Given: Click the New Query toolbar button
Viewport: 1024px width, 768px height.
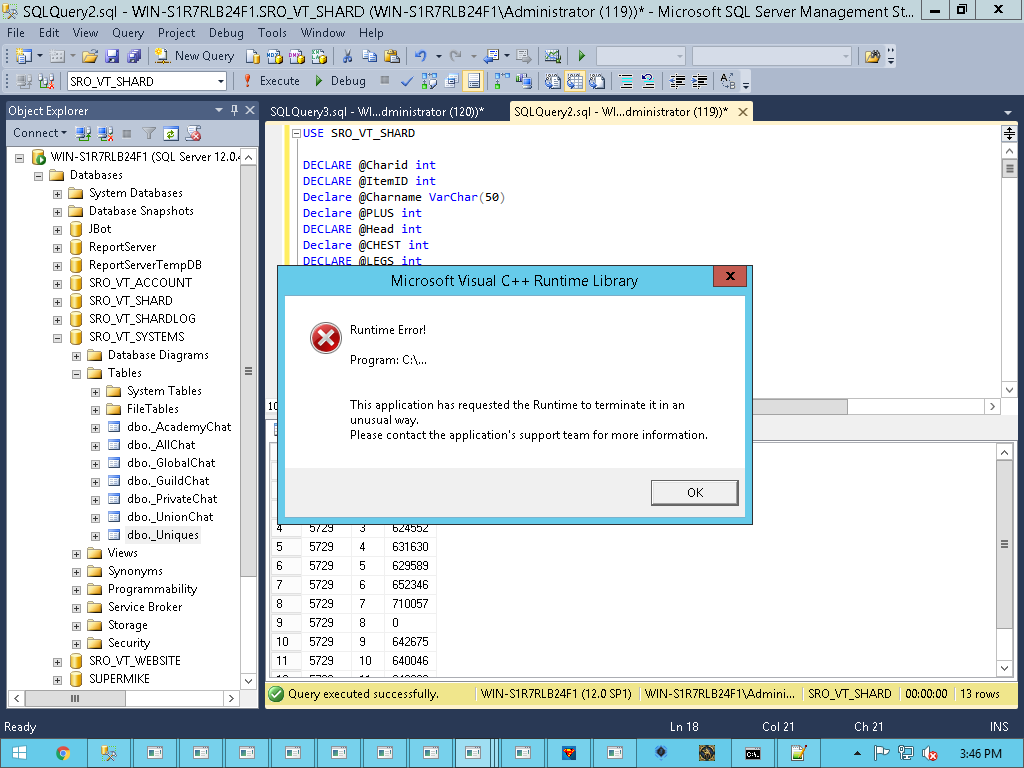Looking at the screenshot, I should point(194,56).
